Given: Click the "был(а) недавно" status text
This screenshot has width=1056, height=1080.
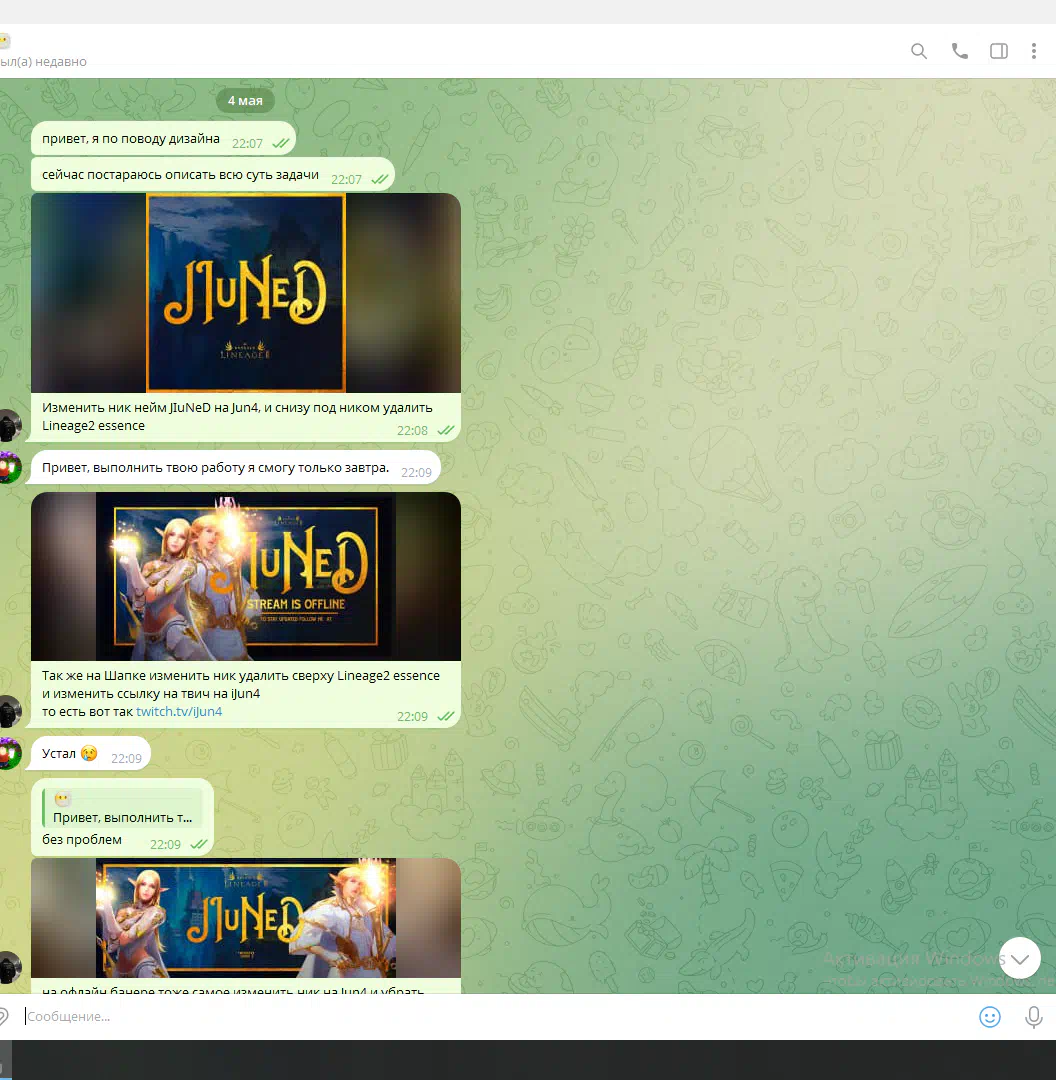Looking at the screenshot, I should coord(43,61).
